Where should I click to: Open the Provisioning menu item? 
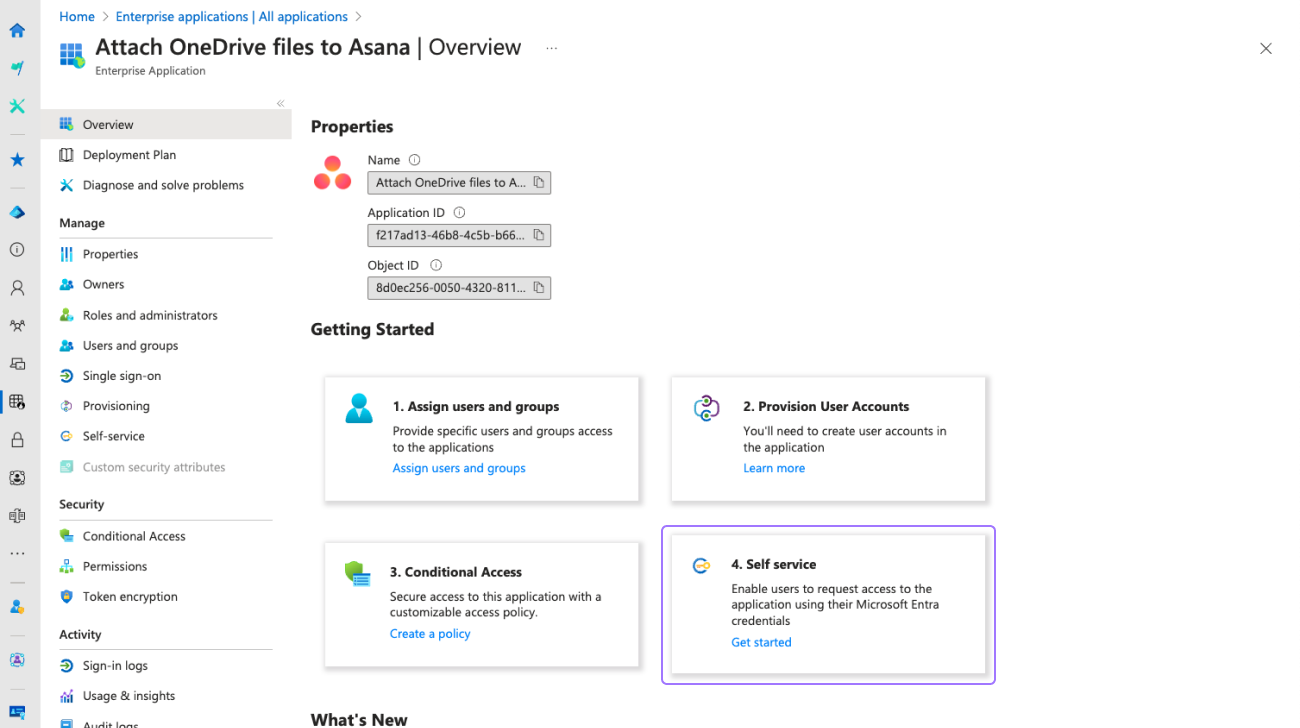116,406
